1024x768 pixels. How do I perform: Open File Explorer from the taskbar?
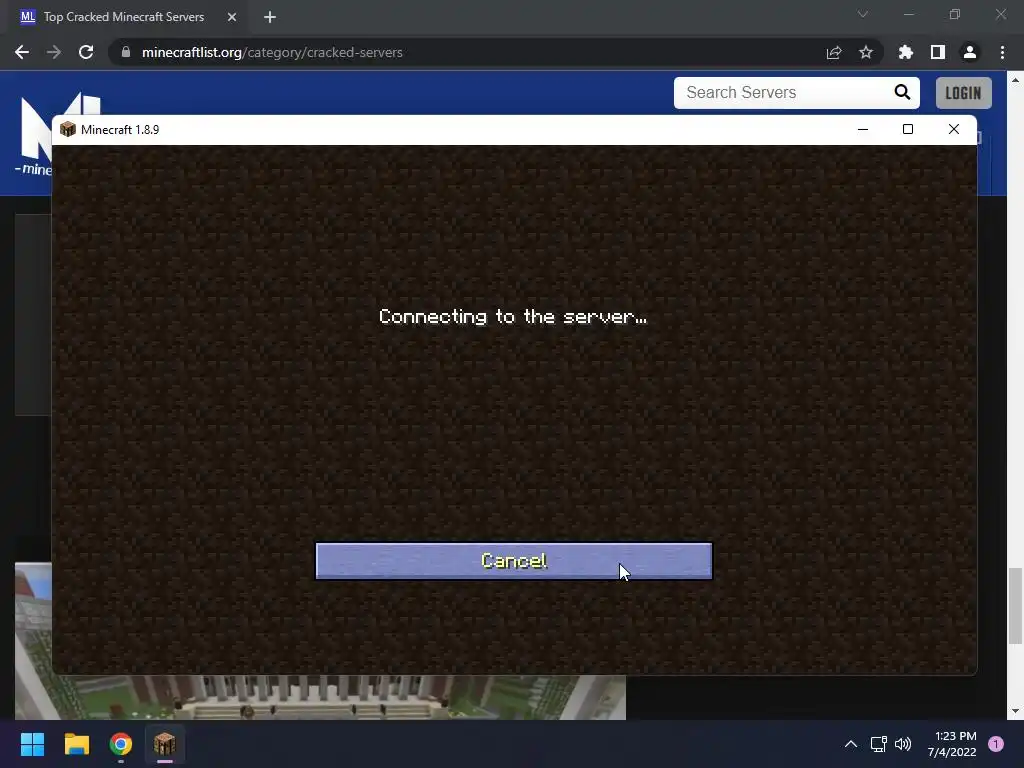point(76,744)
